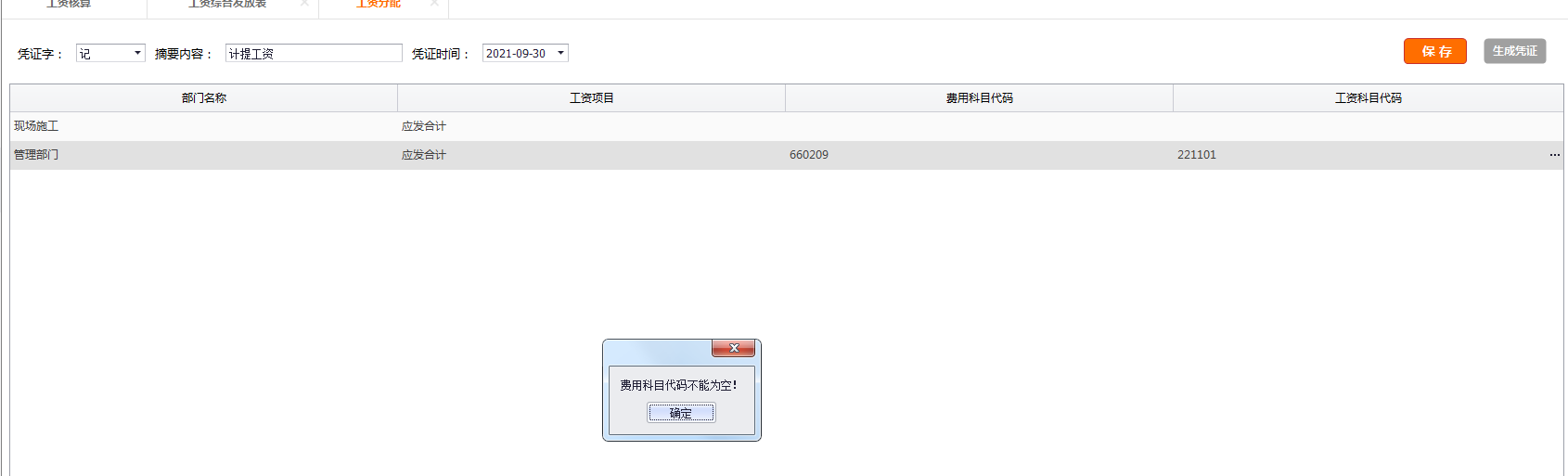The image size is (1568, 476).
Task: Close the 工资综合发放表 tab
Action: pos(304,4)
